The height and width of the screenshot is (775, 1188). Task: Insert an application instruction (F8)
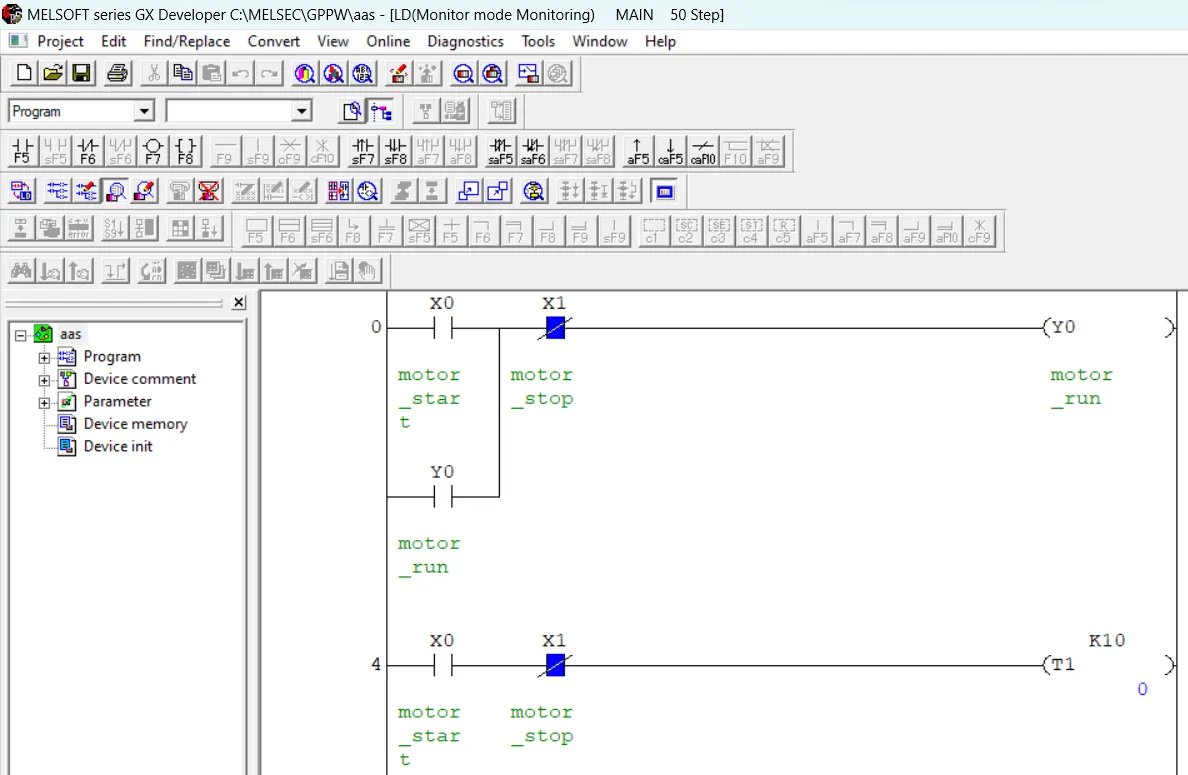click(186, 150)
